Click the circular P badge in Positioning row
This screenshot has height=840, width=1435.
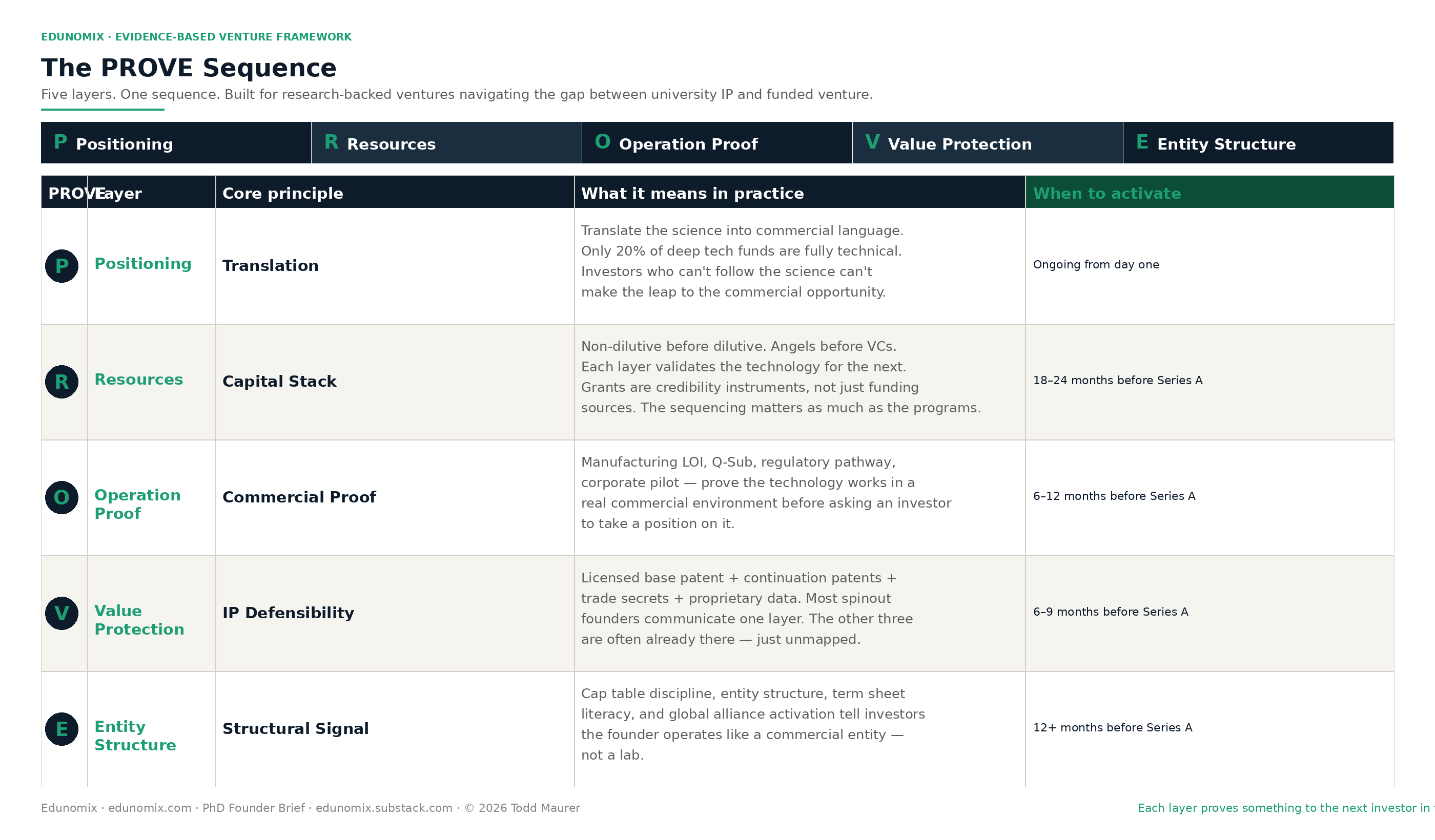tap(61, 266)
